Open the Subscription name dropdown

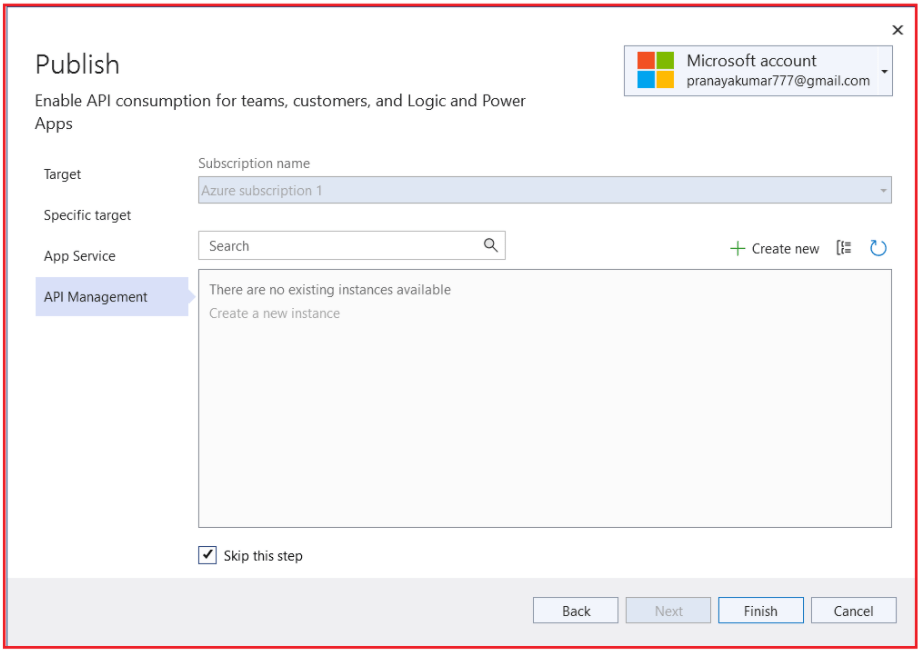pos(544,190)
